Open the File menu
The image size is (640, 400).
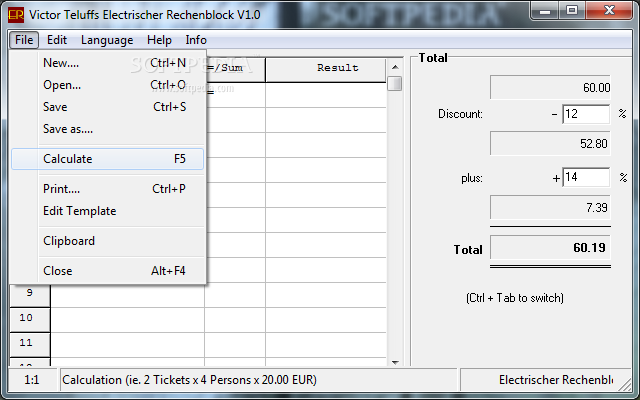pos(24,40)
